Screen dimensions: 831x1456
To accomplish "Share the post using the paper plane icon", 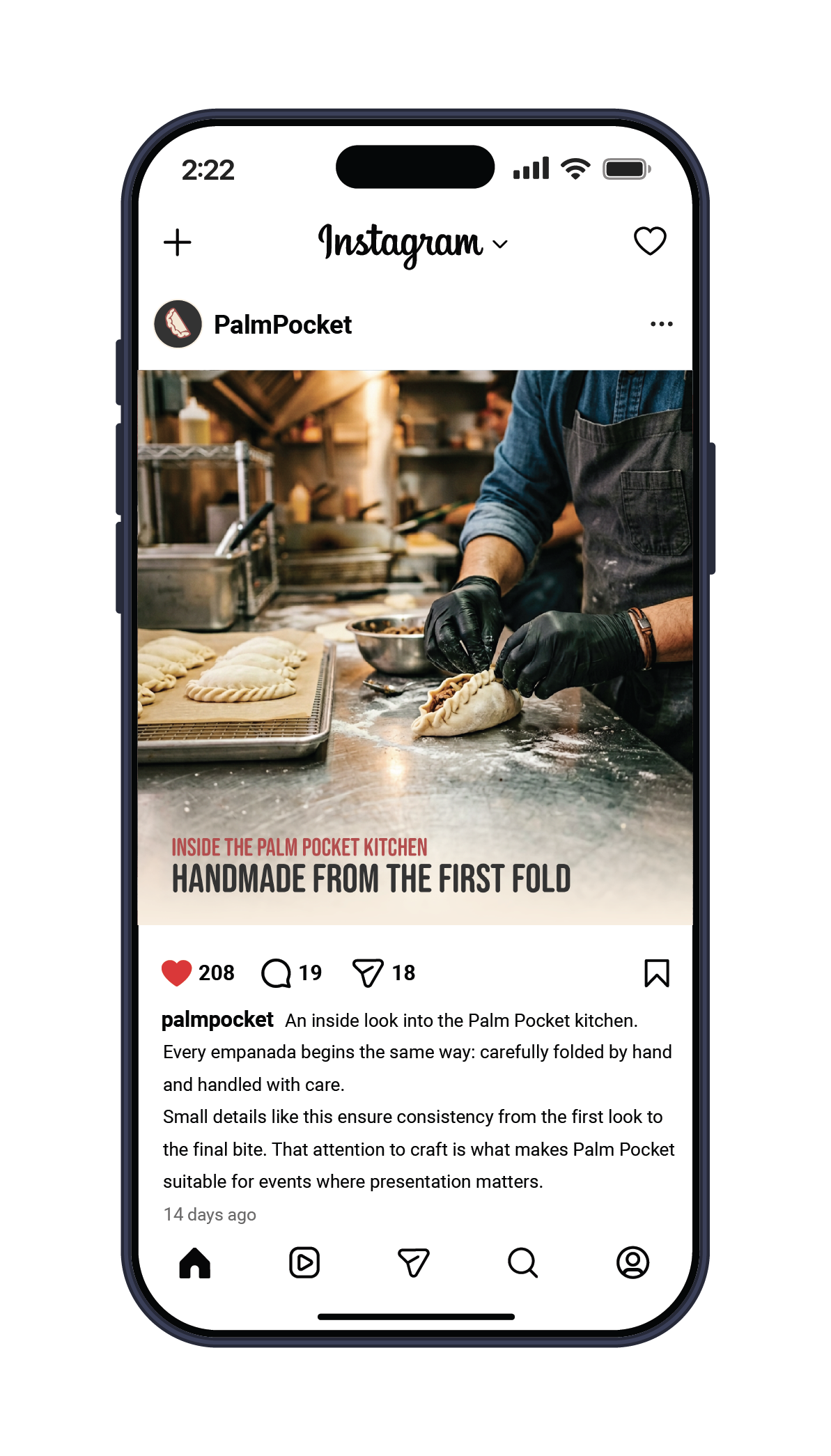I will pyautogui.click(x=368, y=973).
